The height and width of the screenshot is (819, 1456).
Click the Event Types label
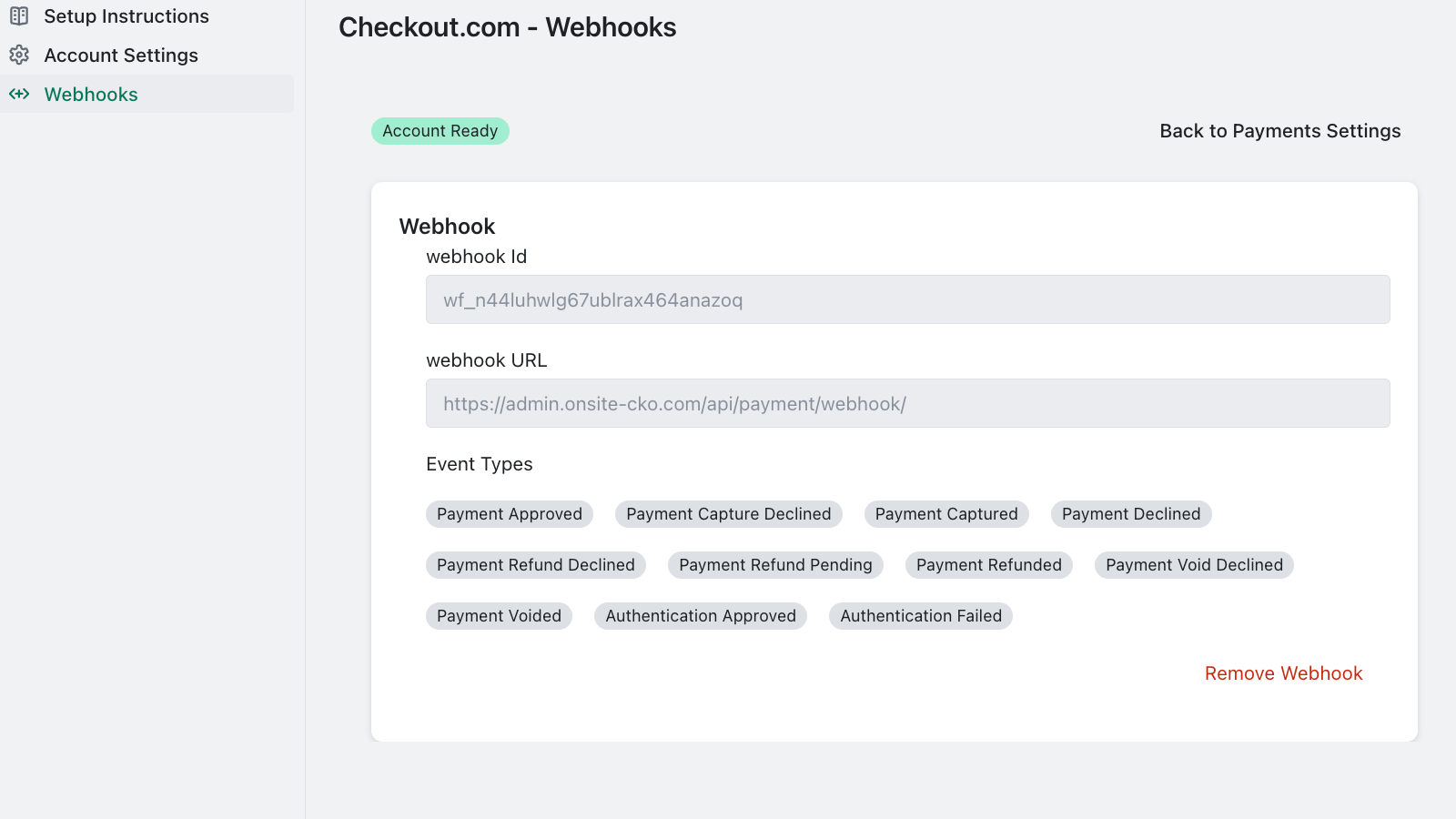point(480,464)
